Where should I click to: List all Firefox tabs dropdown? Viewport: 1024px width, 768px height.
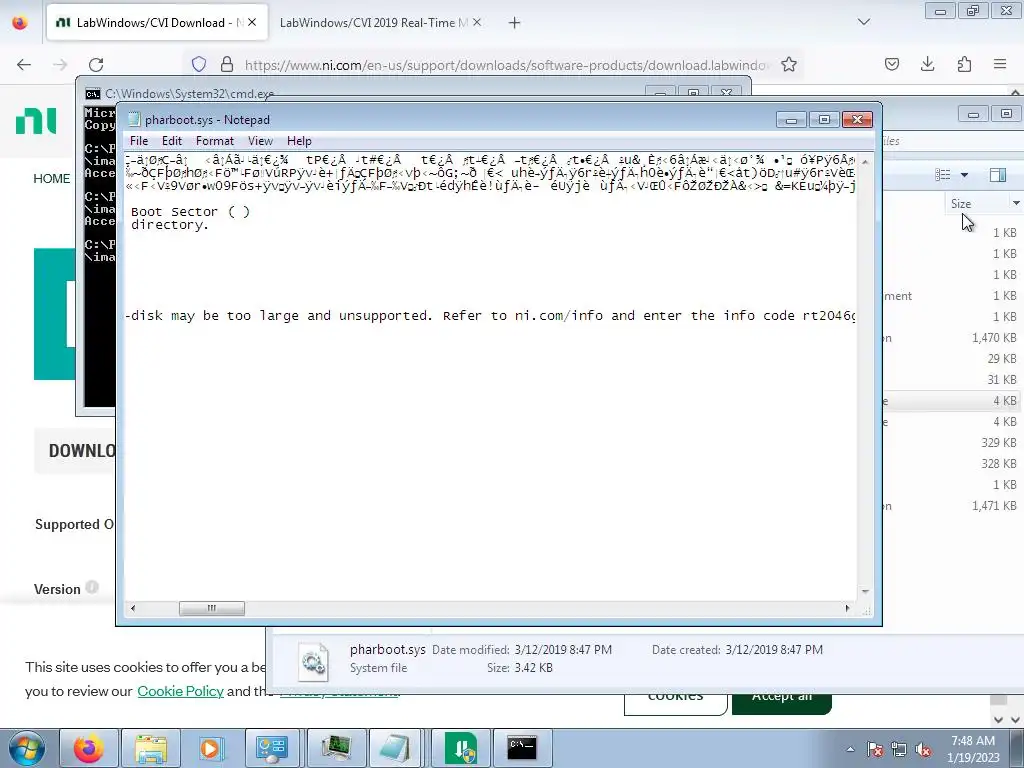coord(864,22)
